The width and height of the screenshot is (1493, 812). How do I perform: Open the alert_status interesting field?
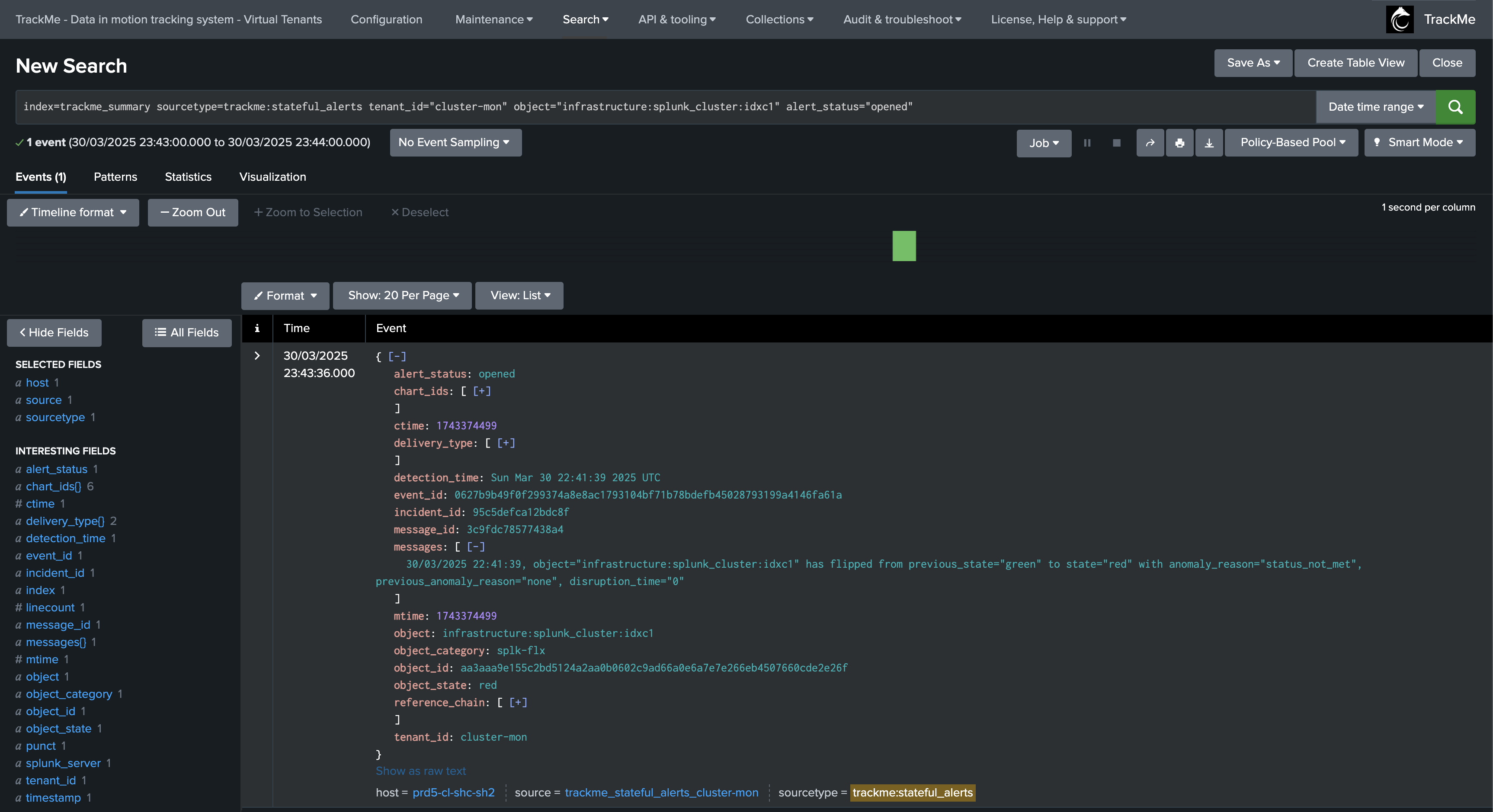[x=56, y=469]
